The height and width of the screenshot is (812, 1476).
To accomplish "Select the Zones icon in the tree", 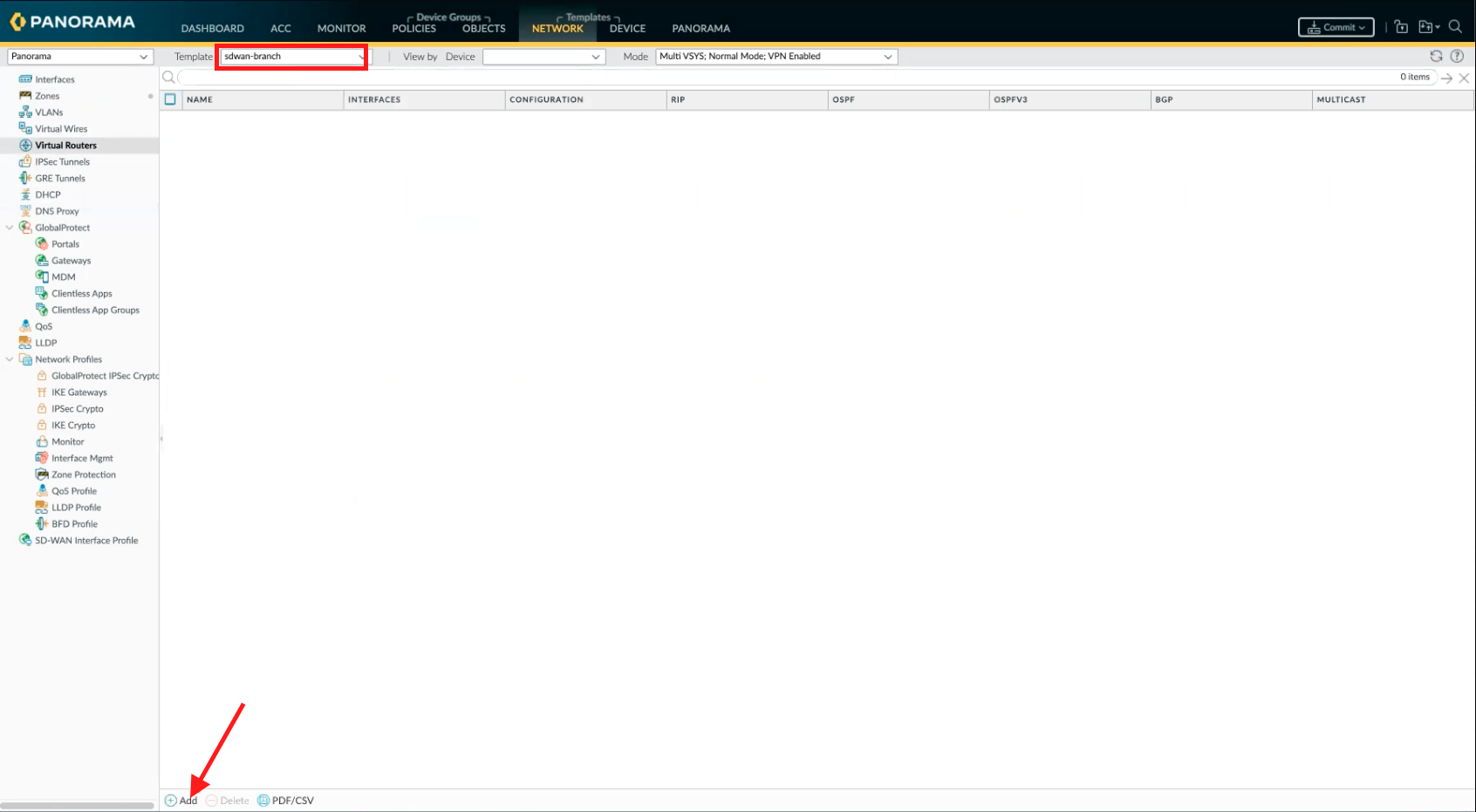I will click(25, 96).
